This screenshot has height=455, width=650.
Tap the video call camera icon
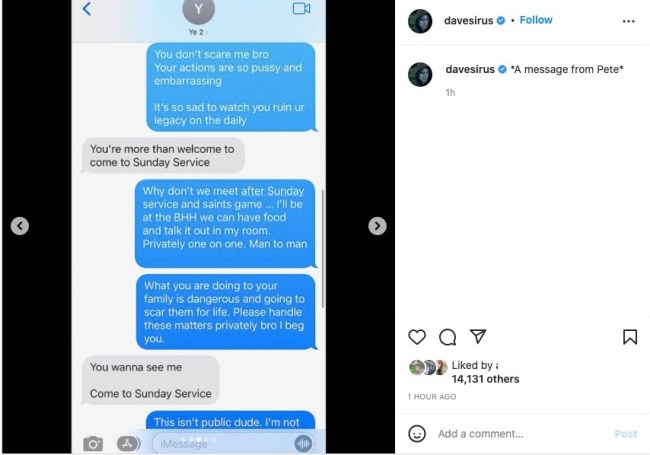click(301, 9)
